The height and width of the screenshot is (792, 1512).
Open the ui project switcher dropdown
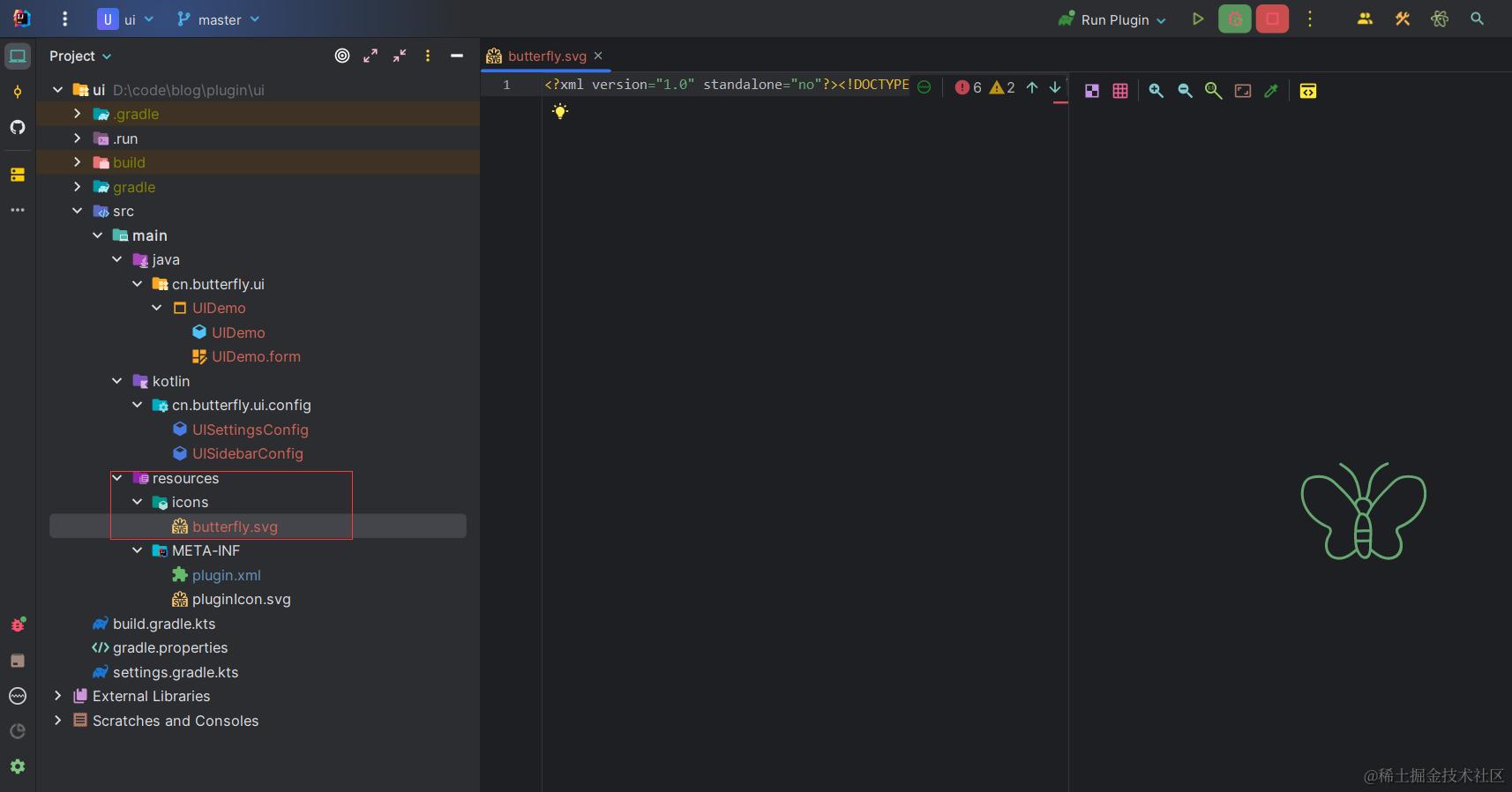click(x=126, y=19)
